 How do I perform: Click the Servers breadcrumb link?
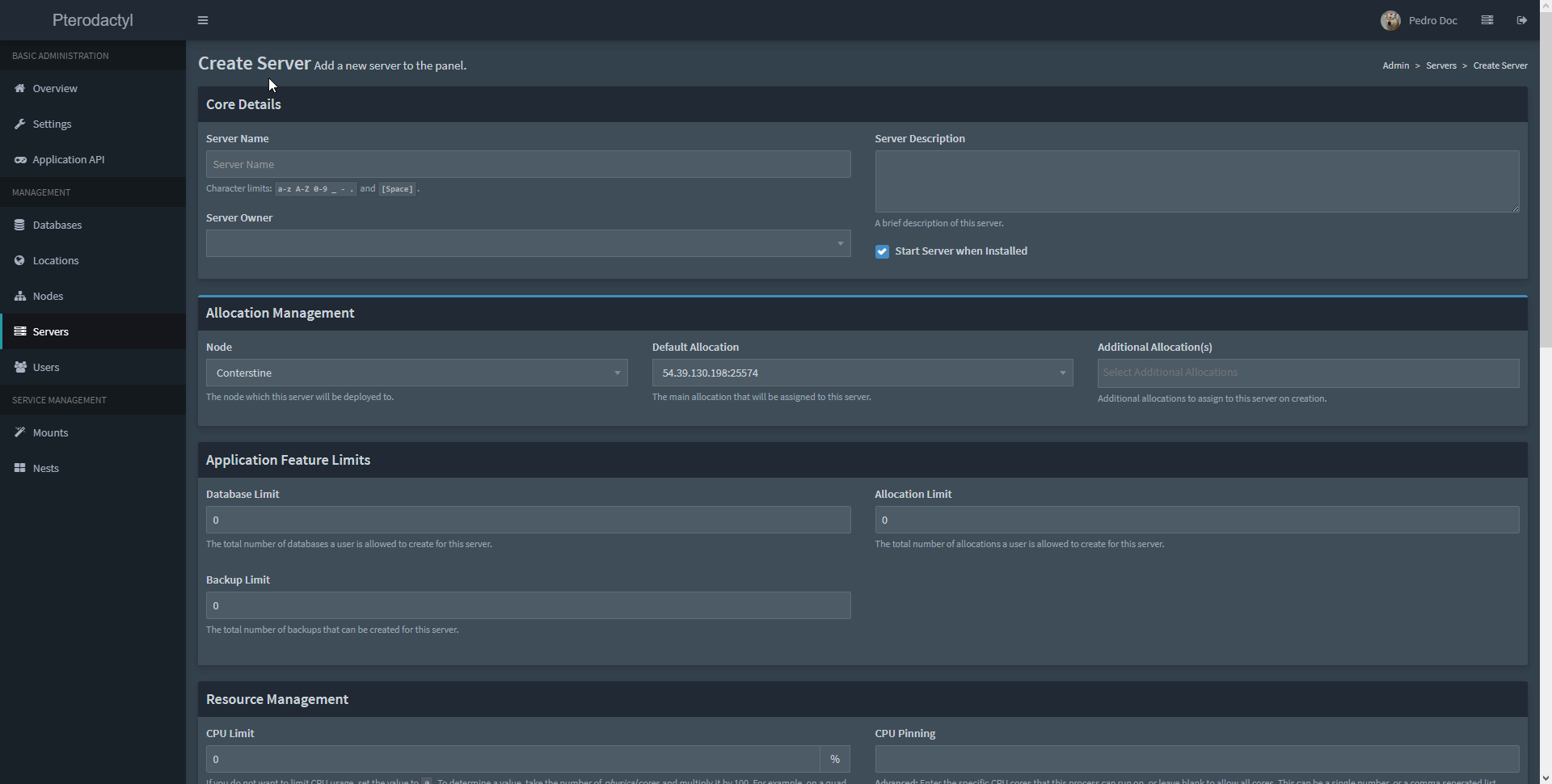pyautogui.click(x=1440, y=65)
